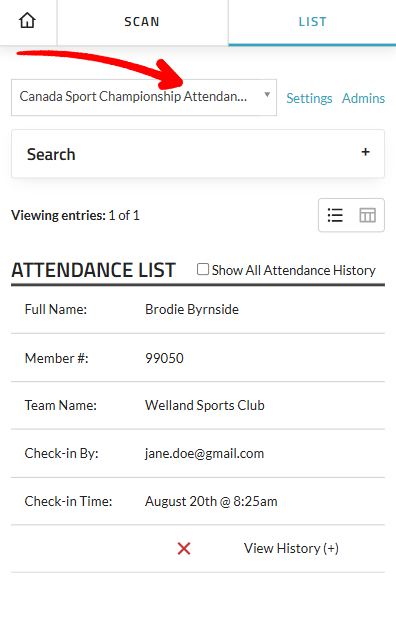This screenshot has width=396, height=617.
Task: Go to the home icon
Action: [x=27, y=20]
